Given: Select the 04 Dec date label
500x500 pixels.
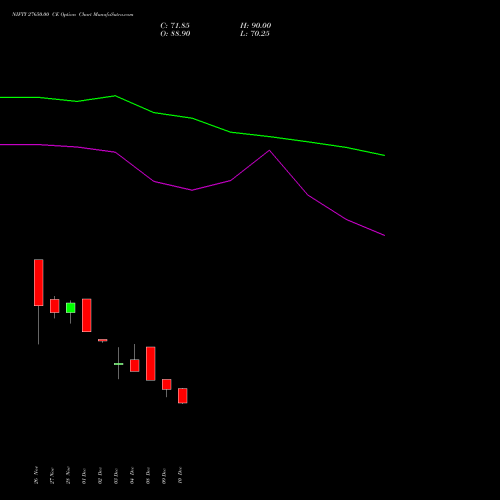Looking at the screenshot, I should (132, 476).
